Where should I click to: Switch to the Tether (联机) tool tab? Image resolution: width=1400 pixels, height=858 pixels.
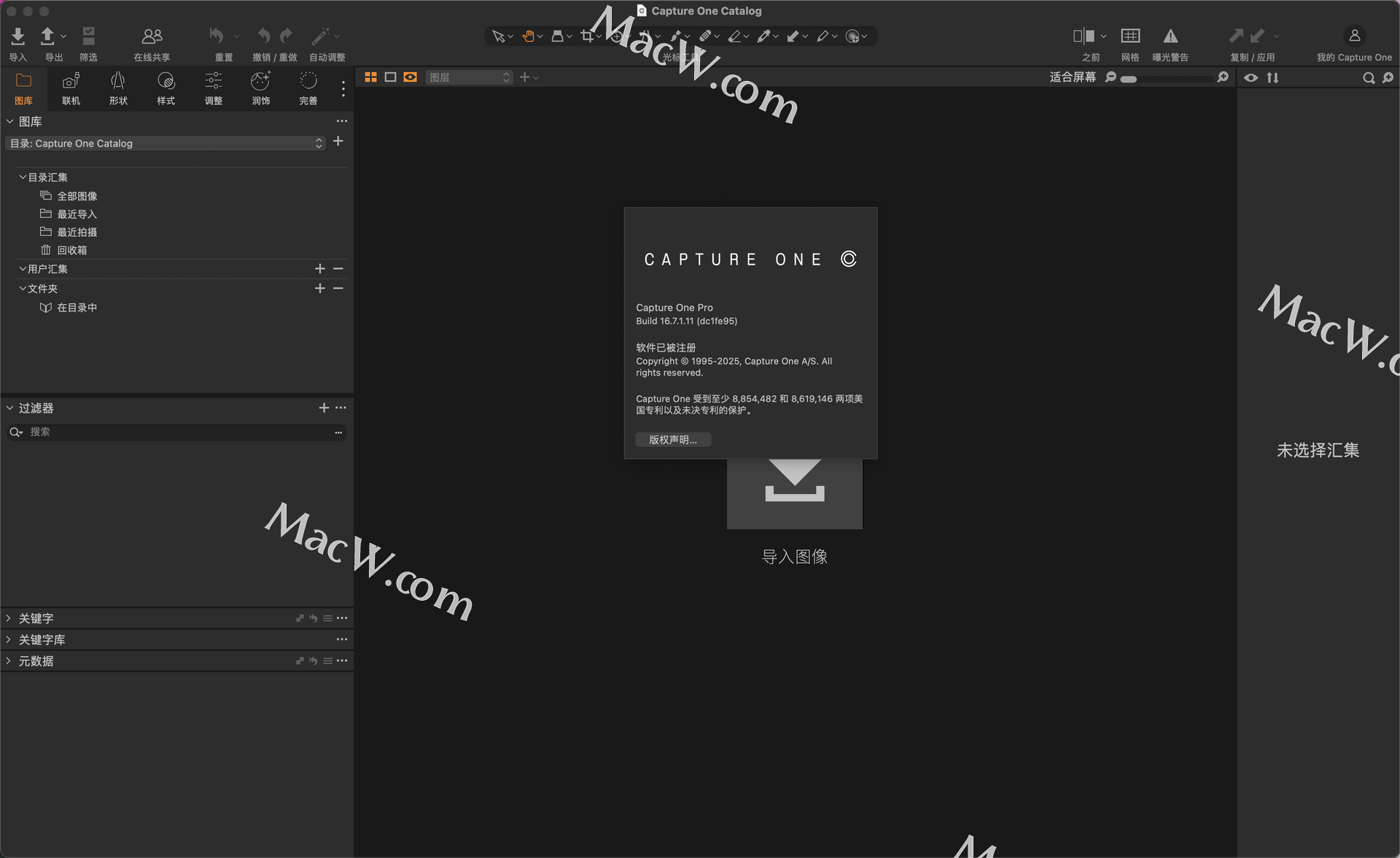[x=71, y=87]
